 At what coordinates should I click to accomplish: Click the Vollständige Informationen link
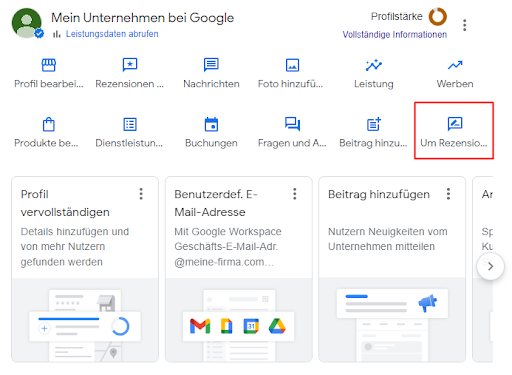[395, 35]
